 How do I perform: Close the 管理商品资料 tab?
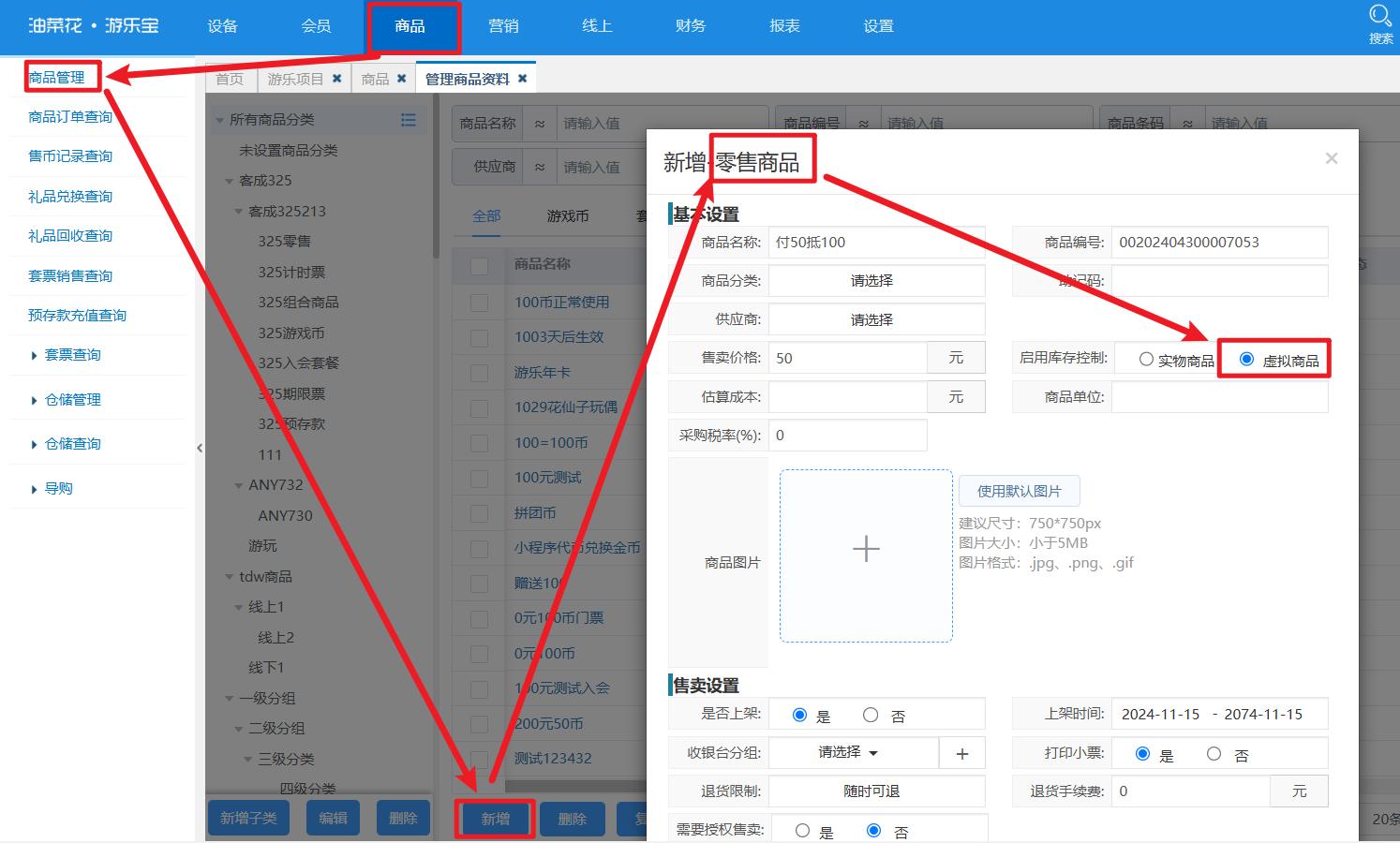tap(523, 79)
